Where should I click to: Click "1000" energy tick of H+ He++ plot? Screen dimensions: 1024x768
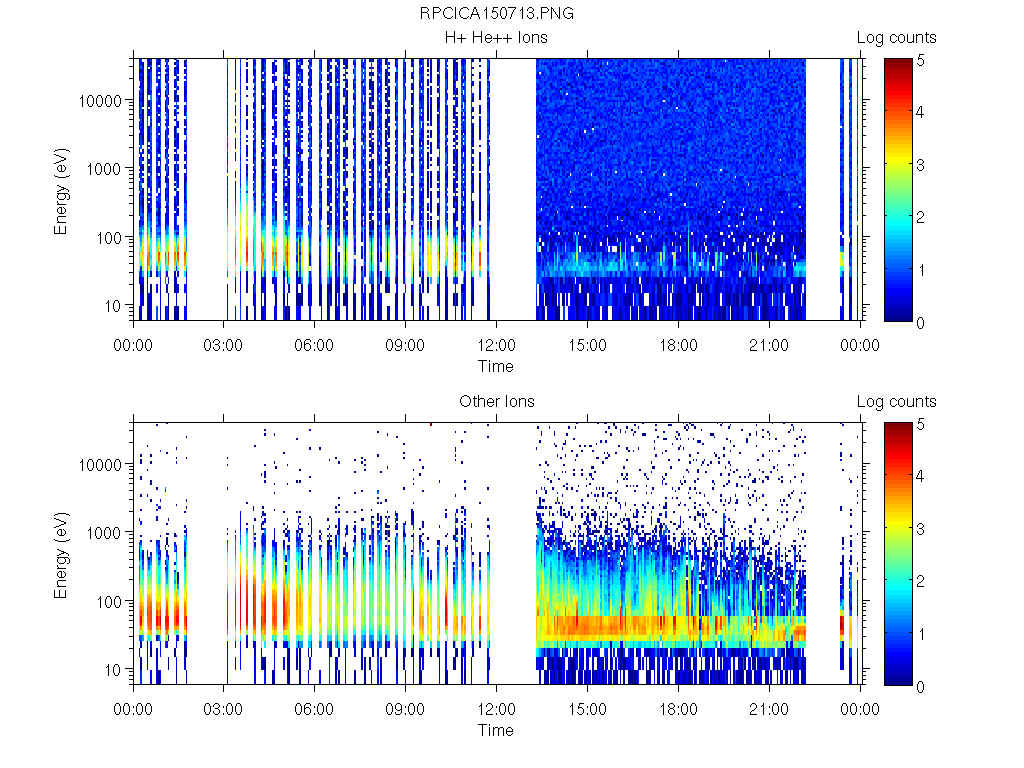pos(104,169)
